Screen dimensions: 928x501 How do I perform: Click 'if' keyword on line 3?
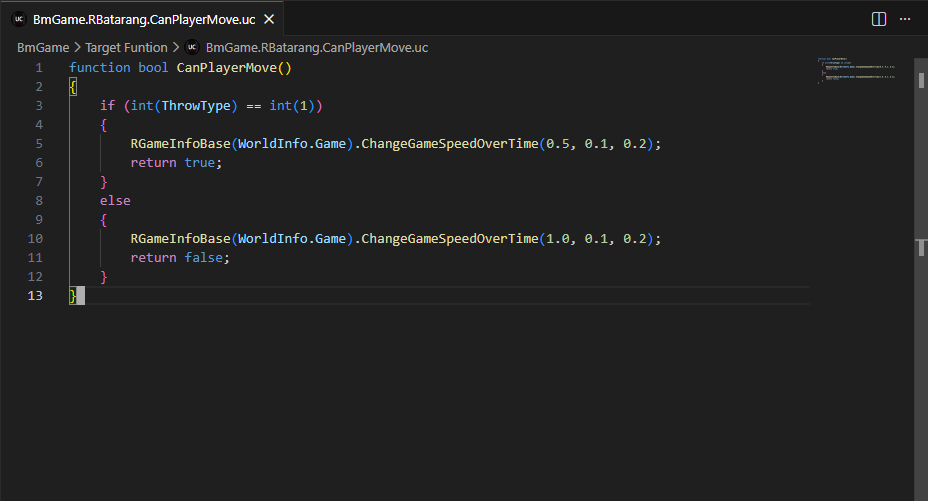(x=107, y=106)
